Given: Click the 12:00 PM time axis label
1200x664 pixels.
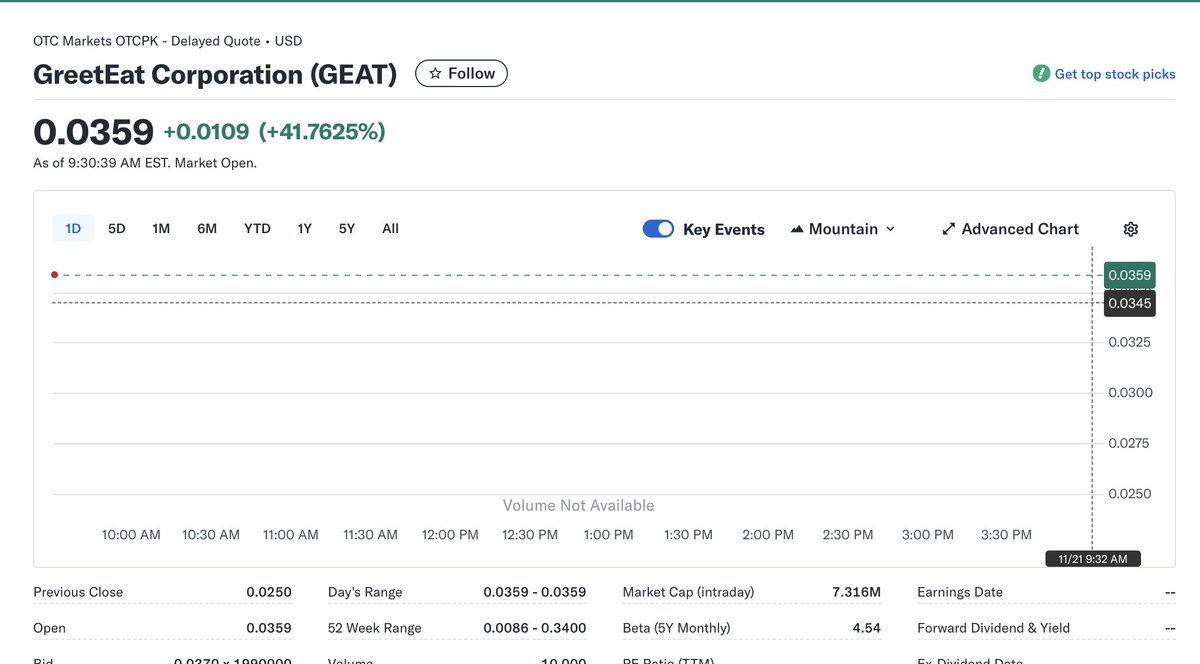Looking at the screenshot, I should coord(450,535).
